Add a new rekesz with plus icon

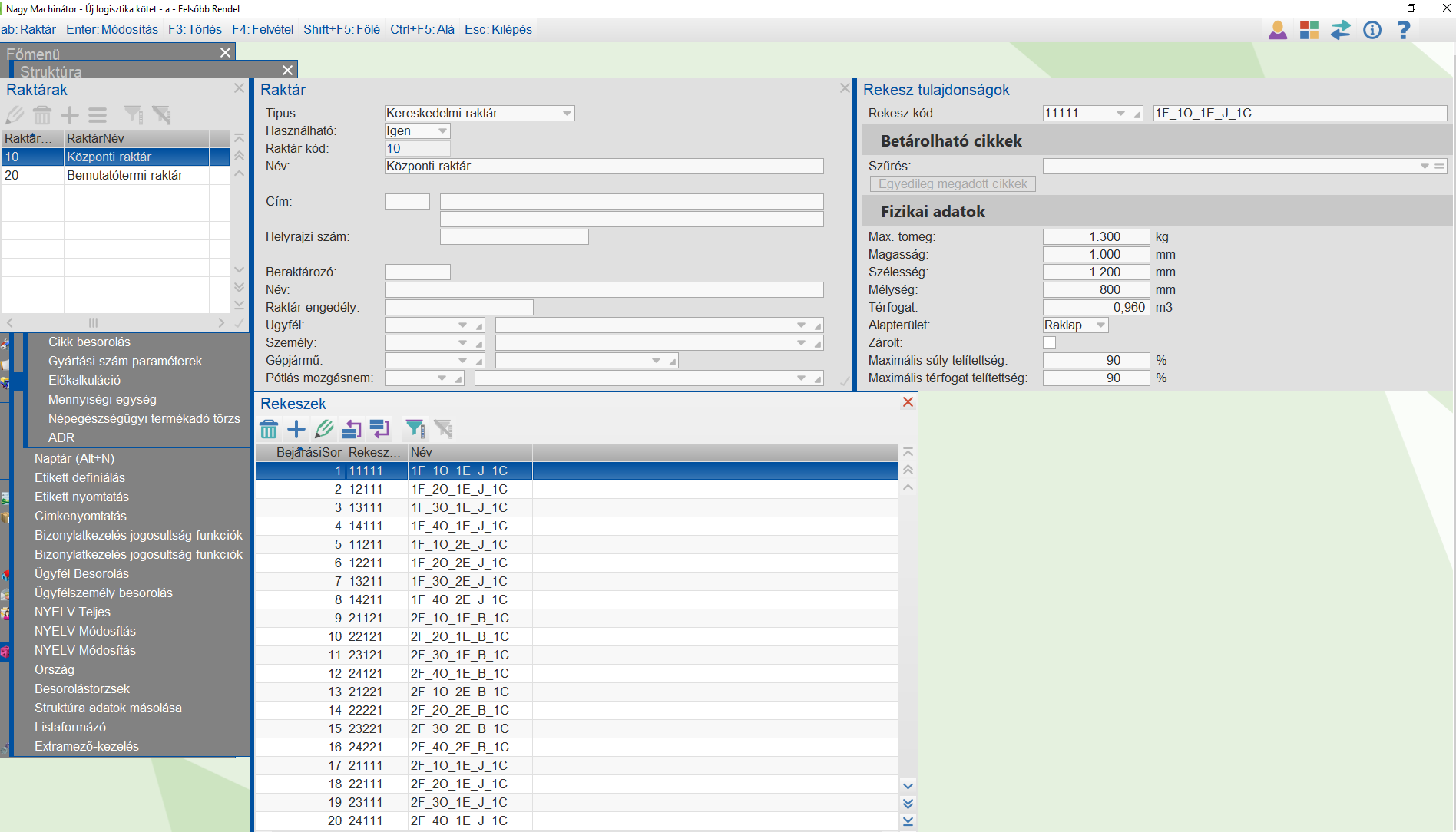coord(296,429)
